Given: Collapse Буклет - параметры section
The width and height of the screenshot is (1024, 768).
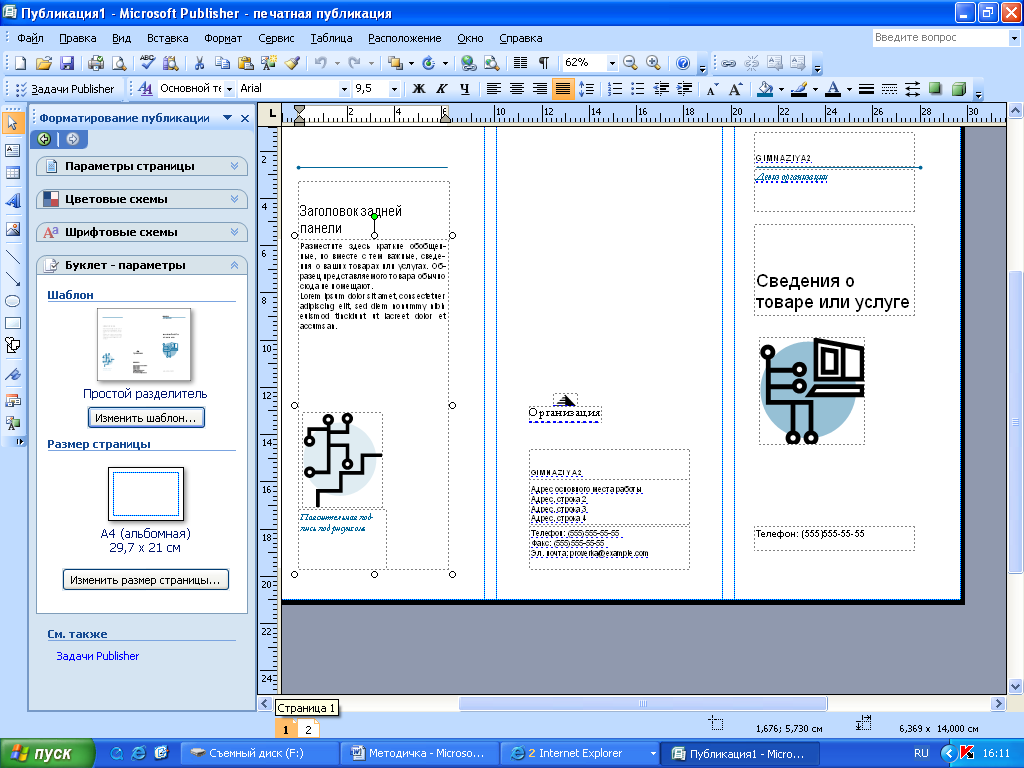Looking at the screenshot, I should [x=142, y=265].
